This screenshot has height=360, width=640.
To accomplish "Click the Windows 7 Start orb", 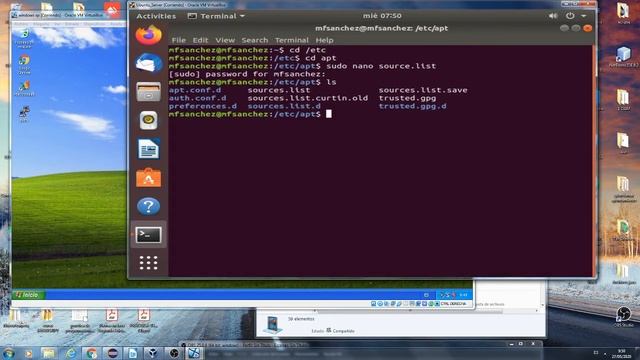I will click(x=9, y=353).
